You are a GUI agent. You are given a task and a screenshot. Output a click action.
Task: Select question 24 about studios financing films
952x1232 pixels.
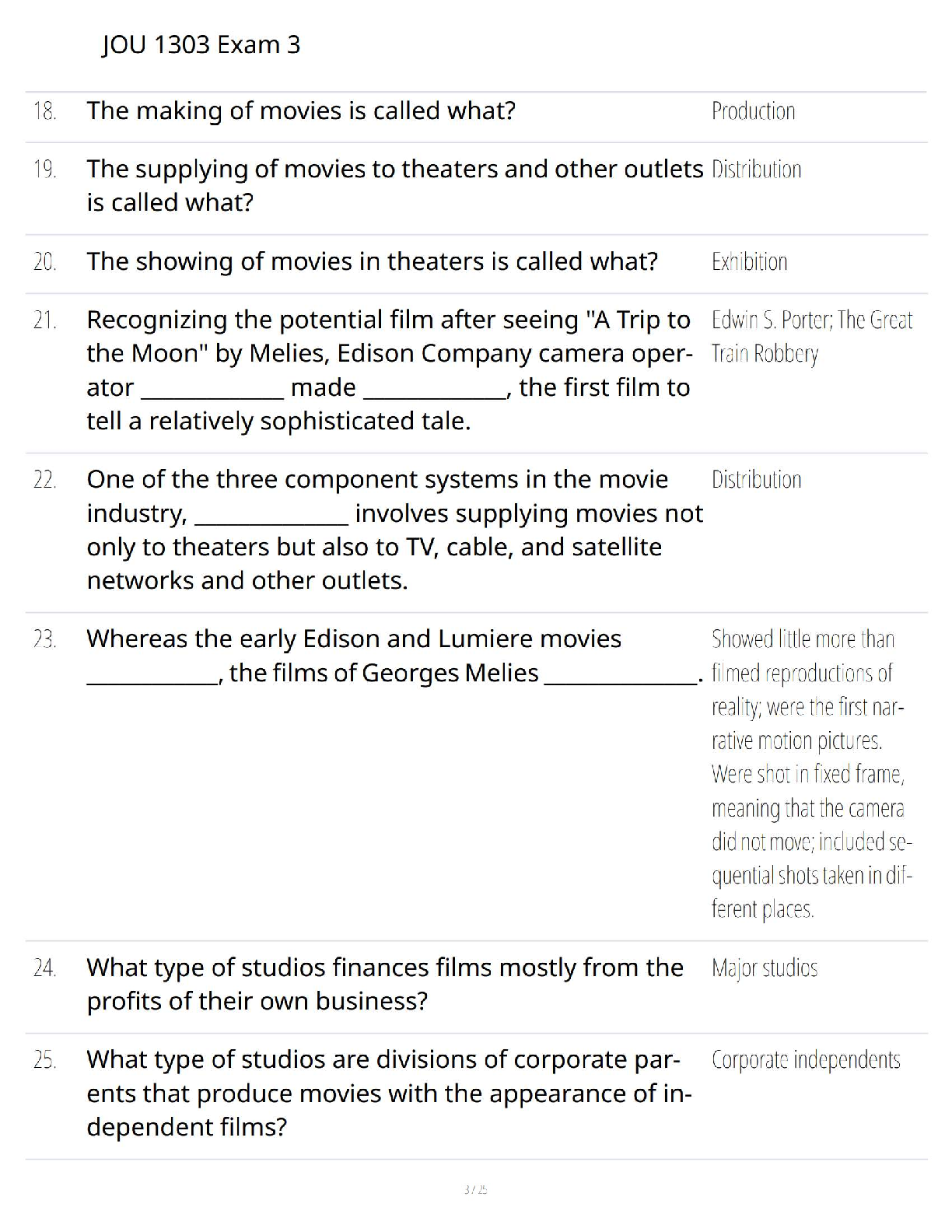tap(385, 984)
